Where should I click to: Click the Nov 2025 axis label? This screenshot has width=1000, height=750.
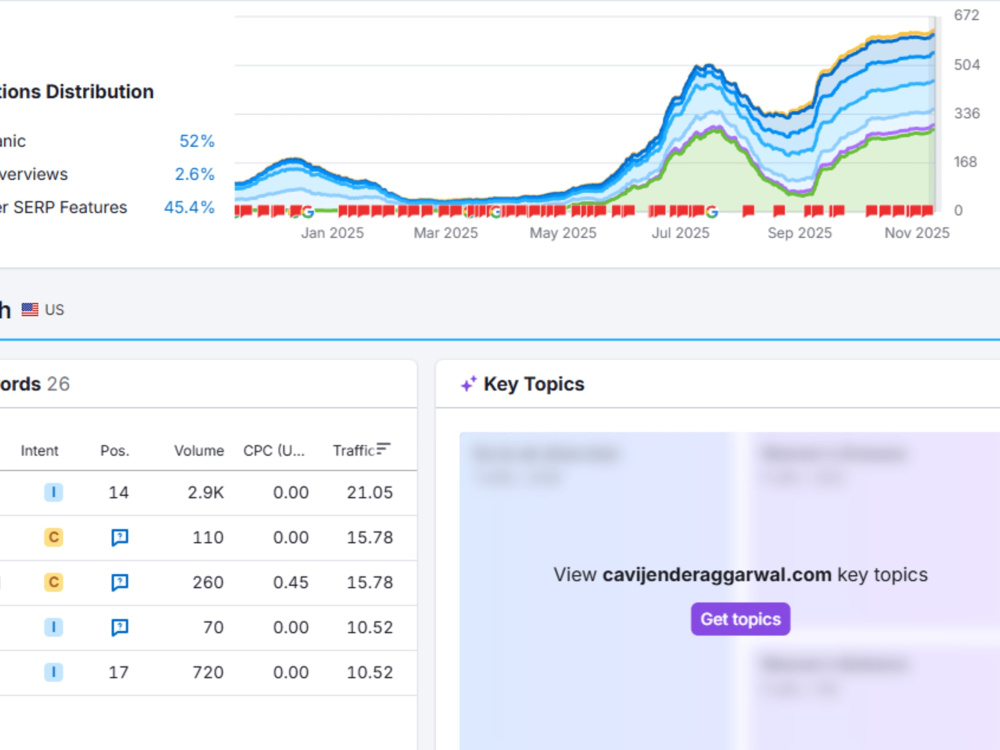pyautogui.click(x=917, y=233)
